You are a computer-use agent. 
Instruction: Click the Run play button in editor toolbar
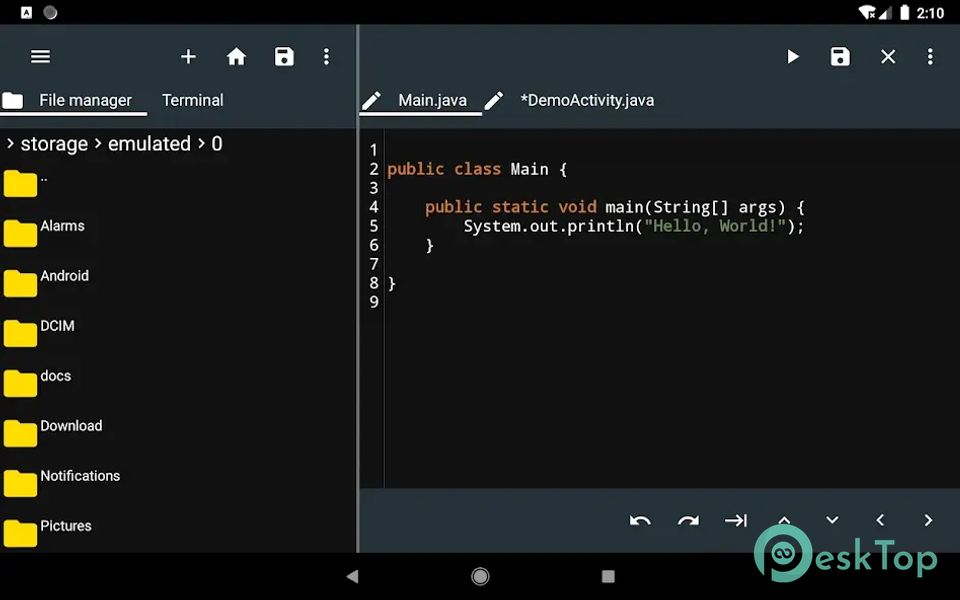click(x=792, y=57)
